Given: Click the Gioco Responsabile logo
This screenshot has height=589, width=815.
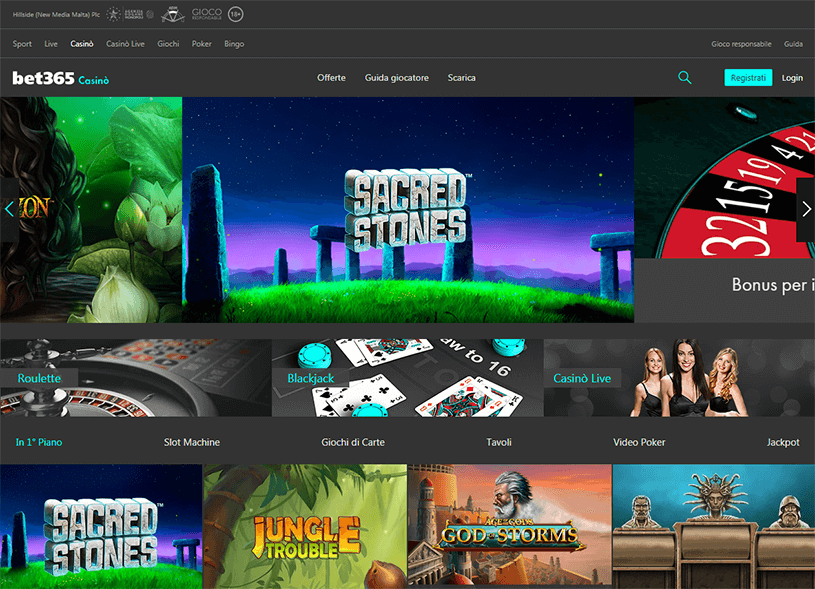Looking at the screenshot, I should click(x=206, y=14).
